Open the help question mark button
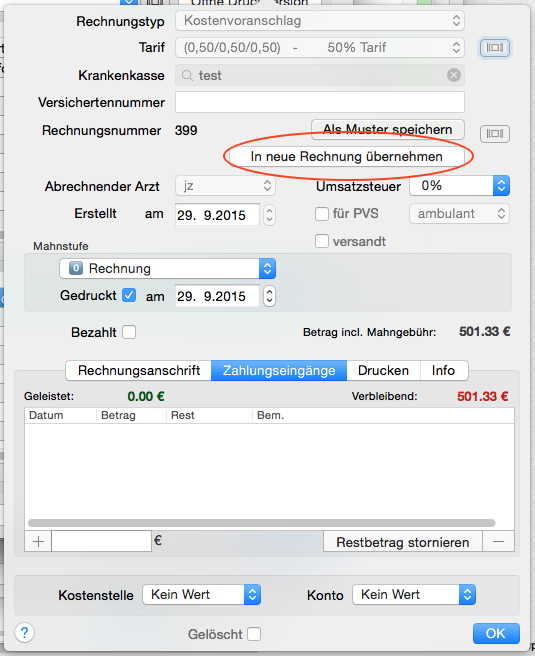 (24, 633)
